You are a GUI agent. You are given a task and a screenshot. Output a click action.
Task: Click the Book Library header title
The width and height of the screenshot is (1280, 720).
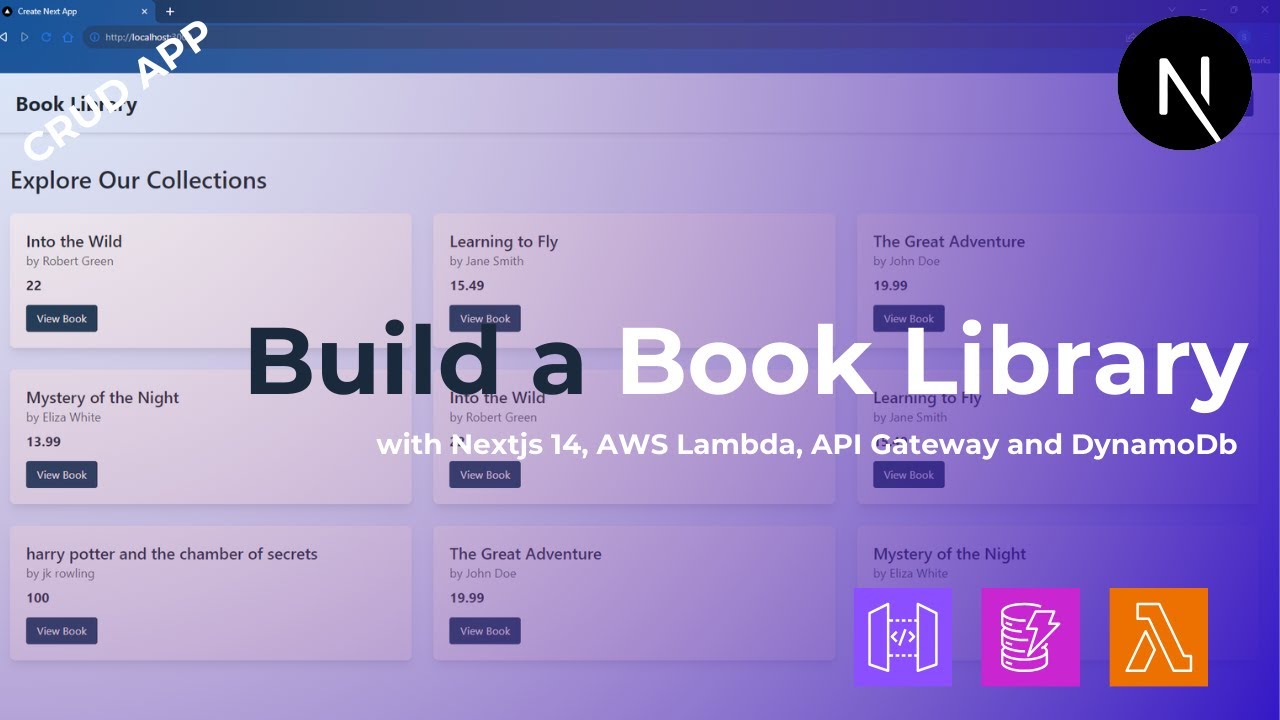76,104
